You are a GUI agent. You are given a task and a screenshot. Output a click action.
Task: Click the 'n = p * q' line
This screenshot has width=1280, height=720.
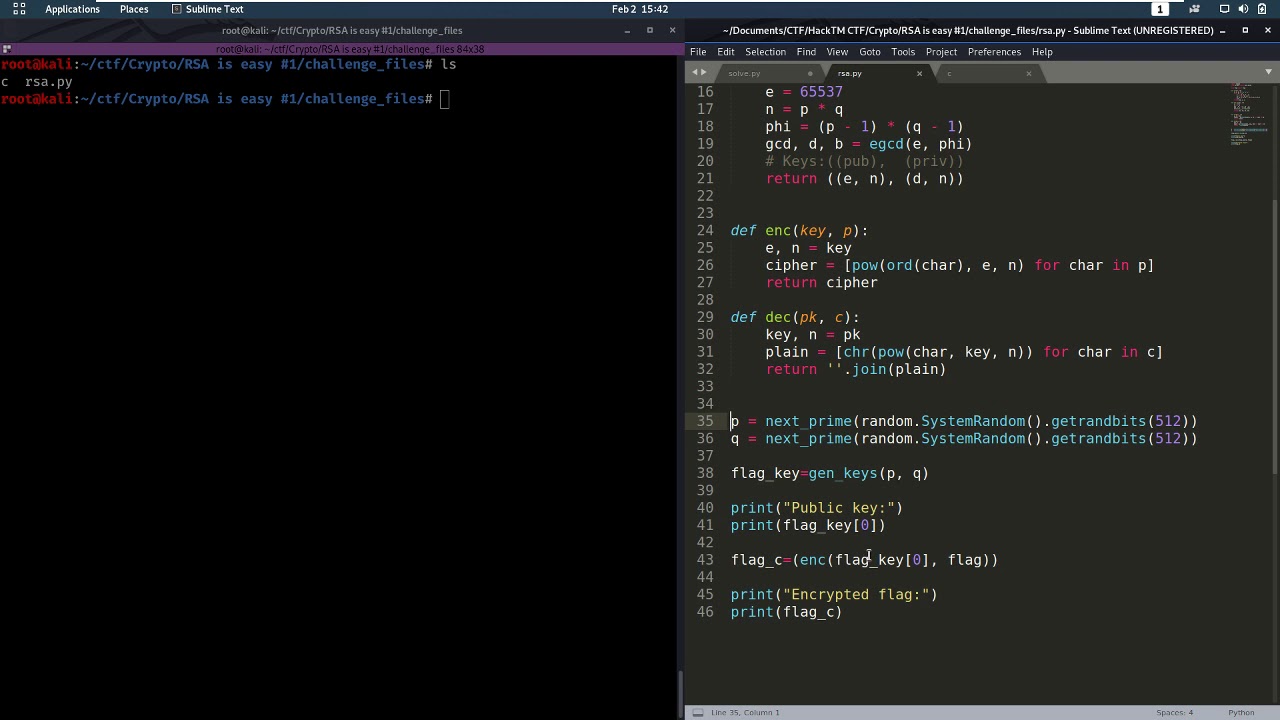click(804, 109)
